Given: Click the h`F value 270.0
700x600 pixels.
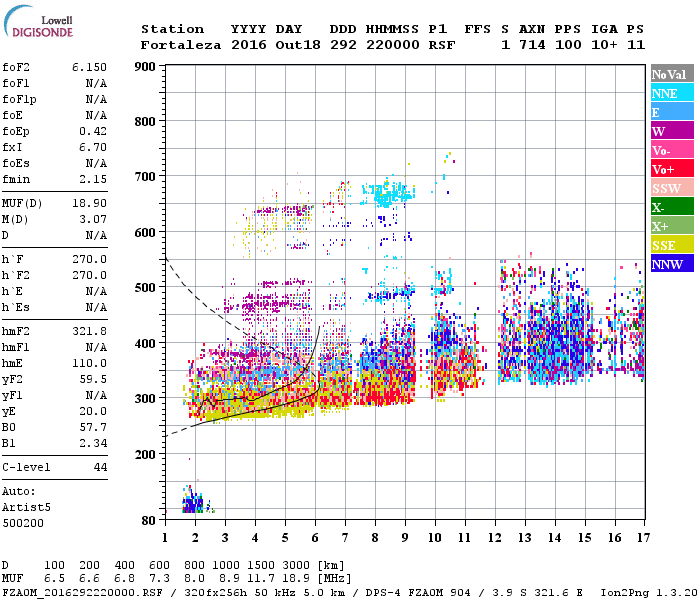Looking at the screenshot, I should click(x=89, y=259).
